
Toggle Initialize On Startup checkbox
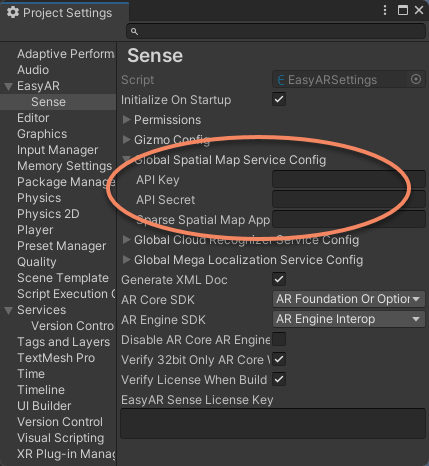[279, 99]
